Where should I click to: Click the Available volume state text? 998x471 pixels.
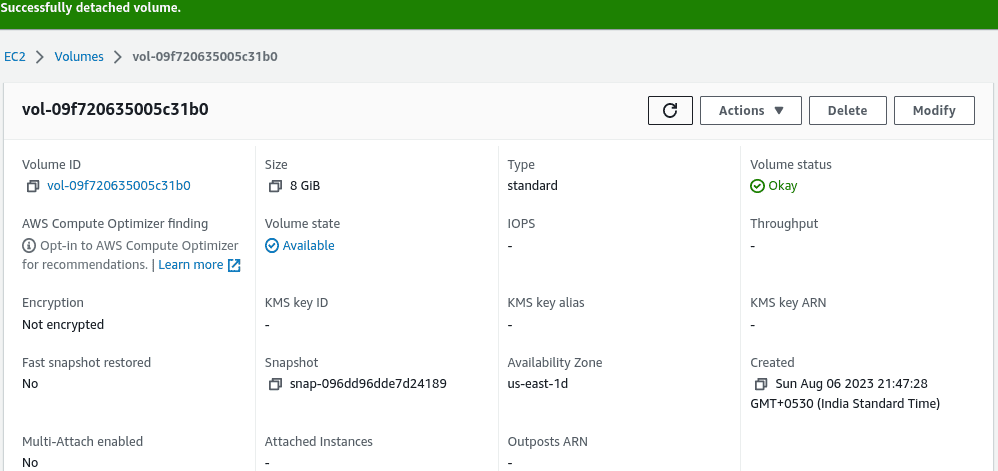coord(309,246)
